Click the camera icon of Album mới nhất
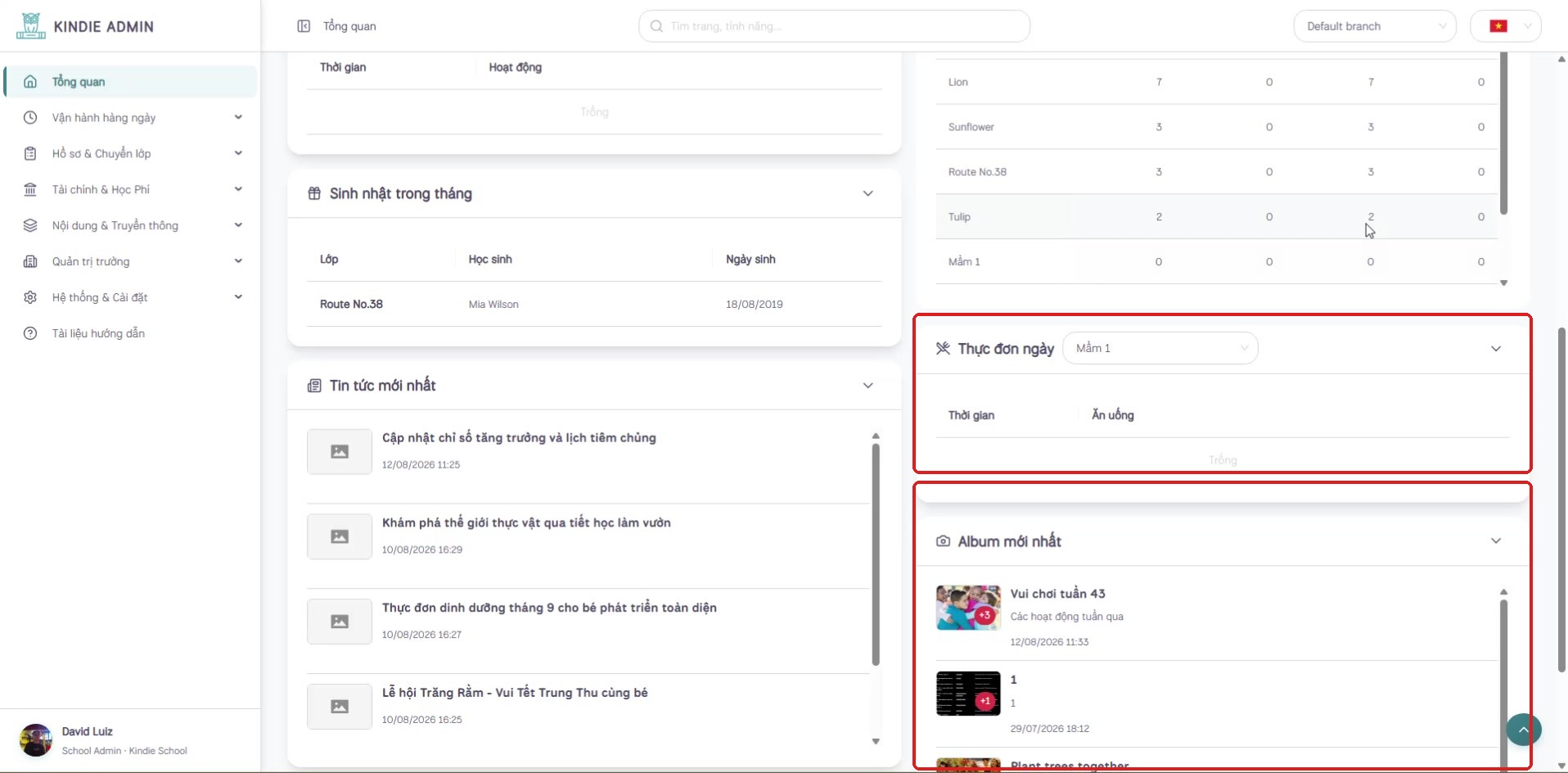1568x773 pixels. tap(943, 541)
